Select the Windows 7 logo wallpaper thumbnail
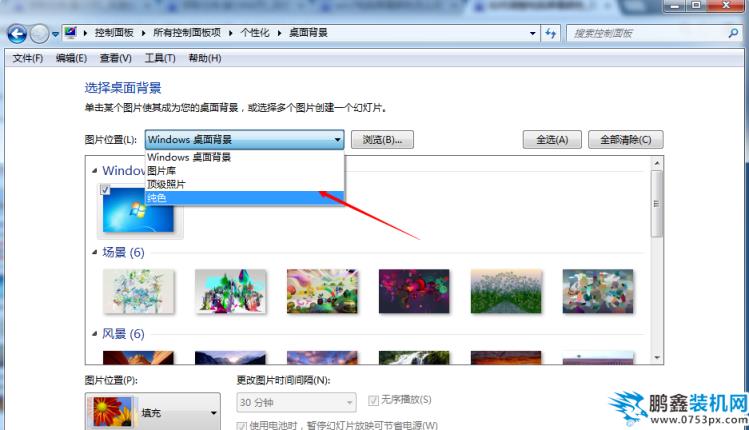The width and height of the screenshot is (749, 430). [139, 210]
